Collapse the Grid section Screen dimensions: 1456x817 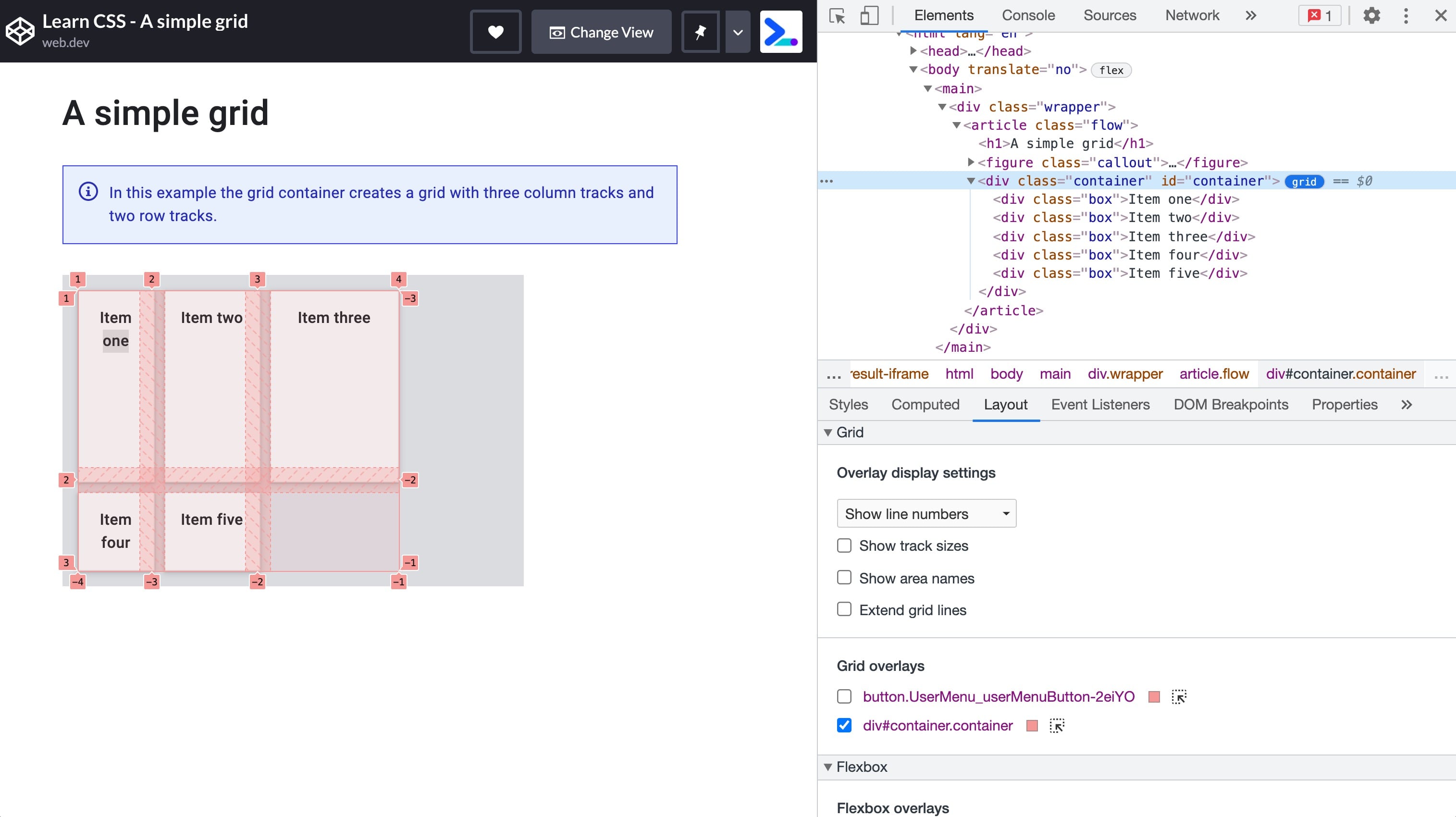click(829, 432)
